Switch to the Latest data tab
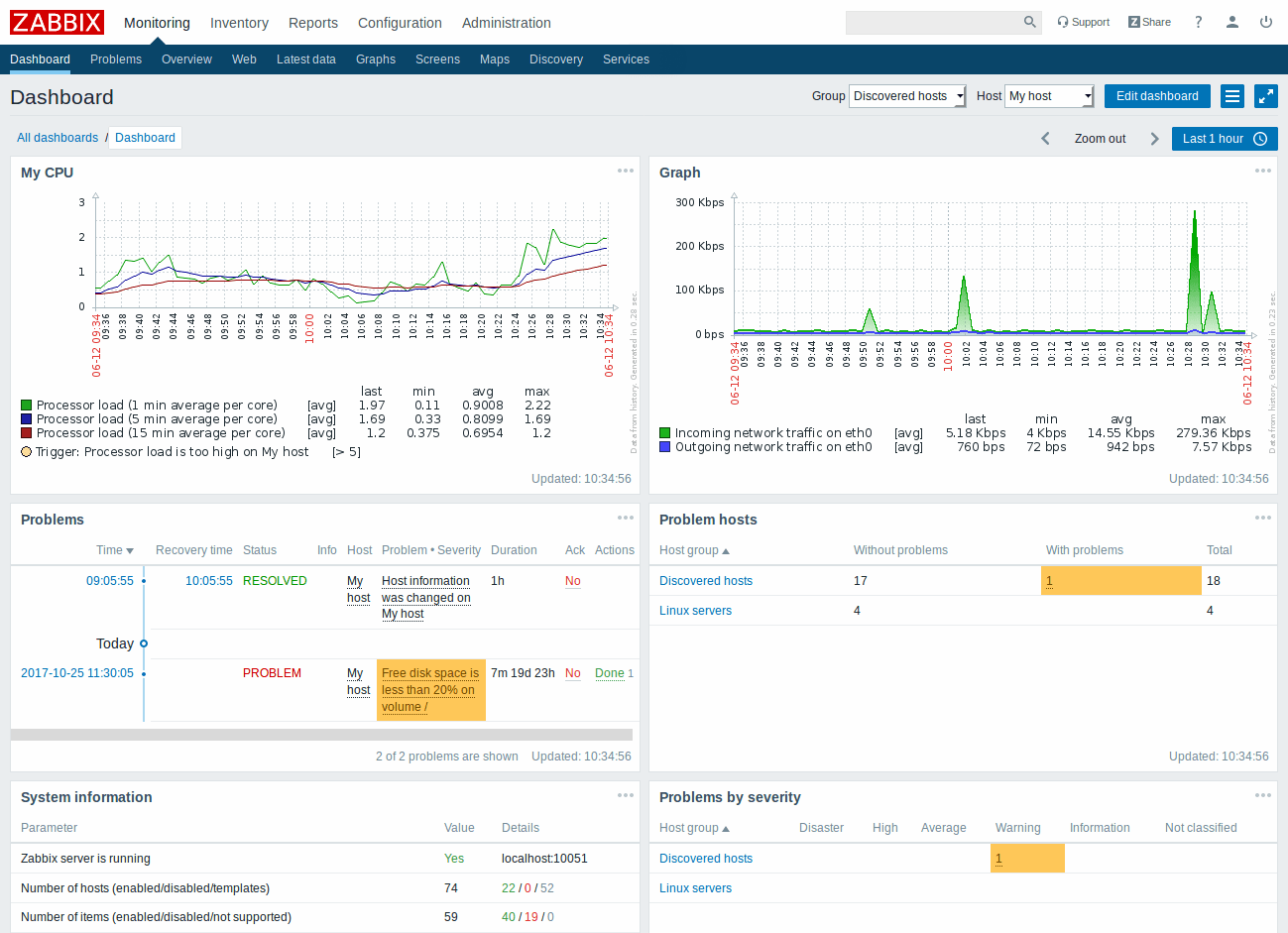This screenshot has width=1288, height=933. click(x=306, y=59)
